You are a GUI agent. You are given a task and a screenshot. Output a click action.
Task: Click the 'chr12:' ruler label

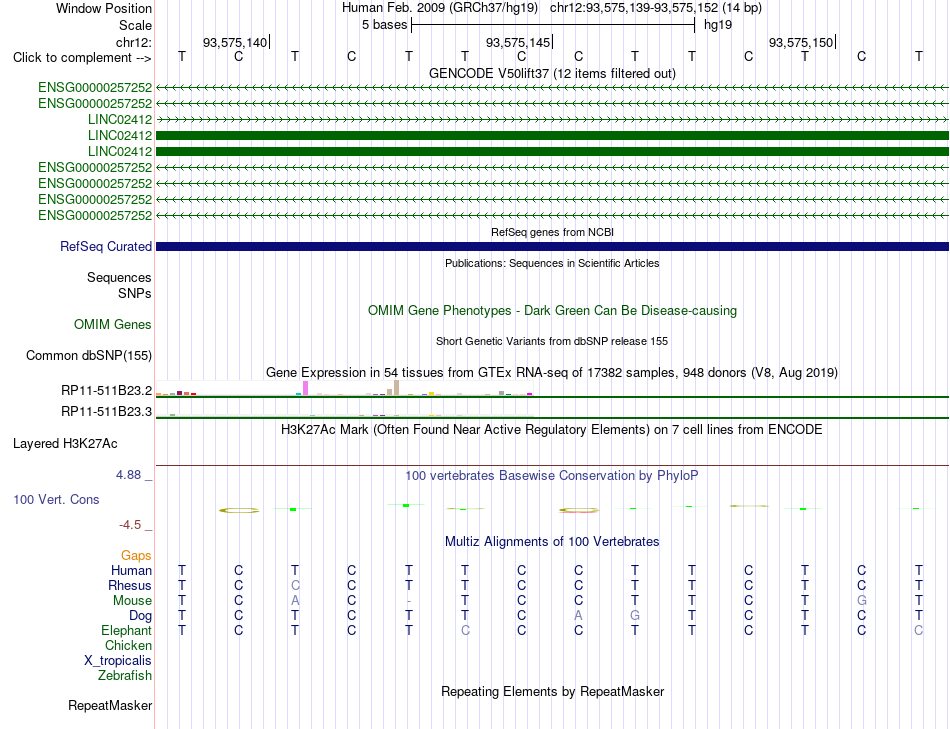point(133,42)
